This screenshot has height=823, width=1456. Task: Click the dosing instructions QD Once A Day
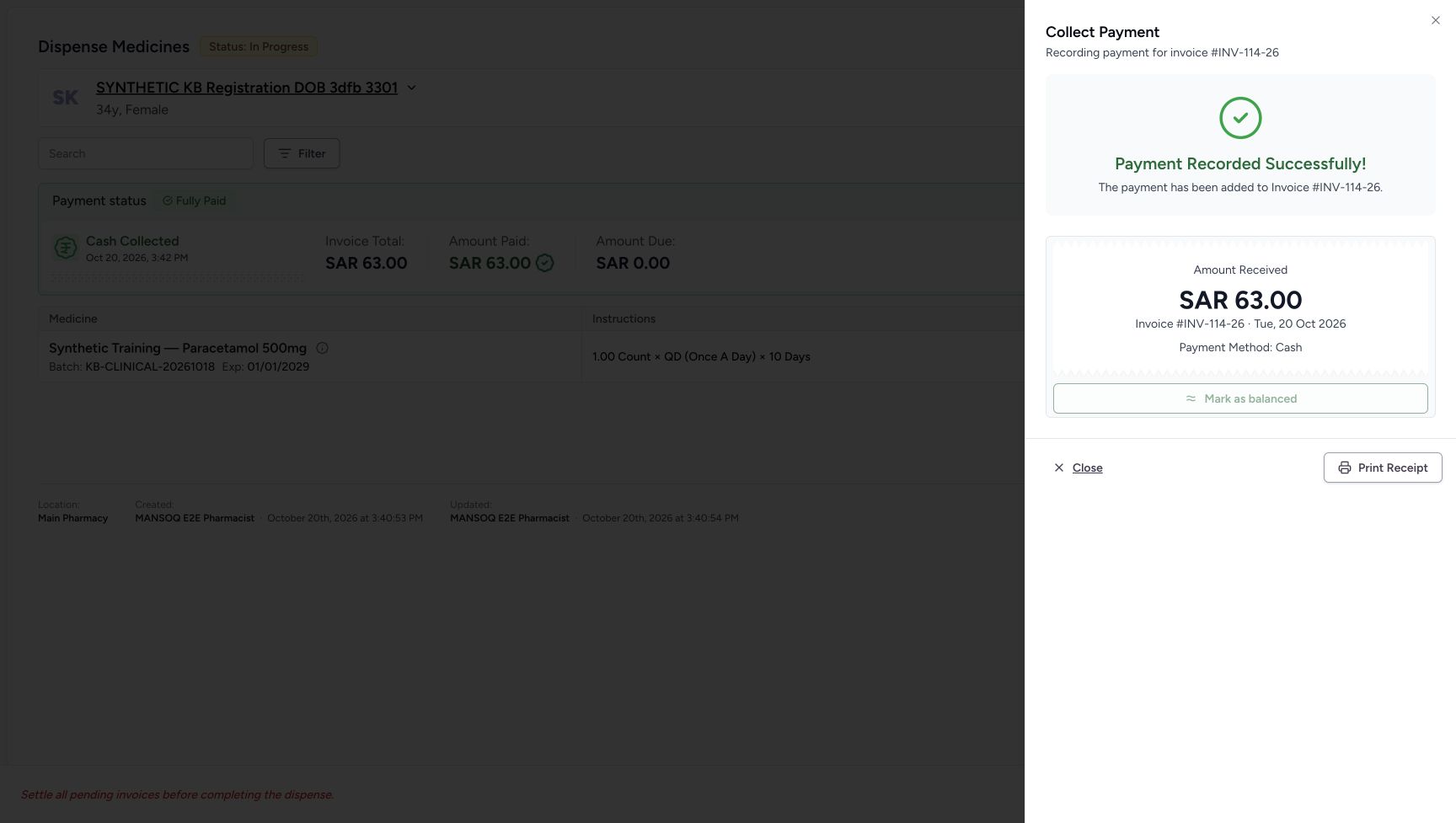(701, 356)
